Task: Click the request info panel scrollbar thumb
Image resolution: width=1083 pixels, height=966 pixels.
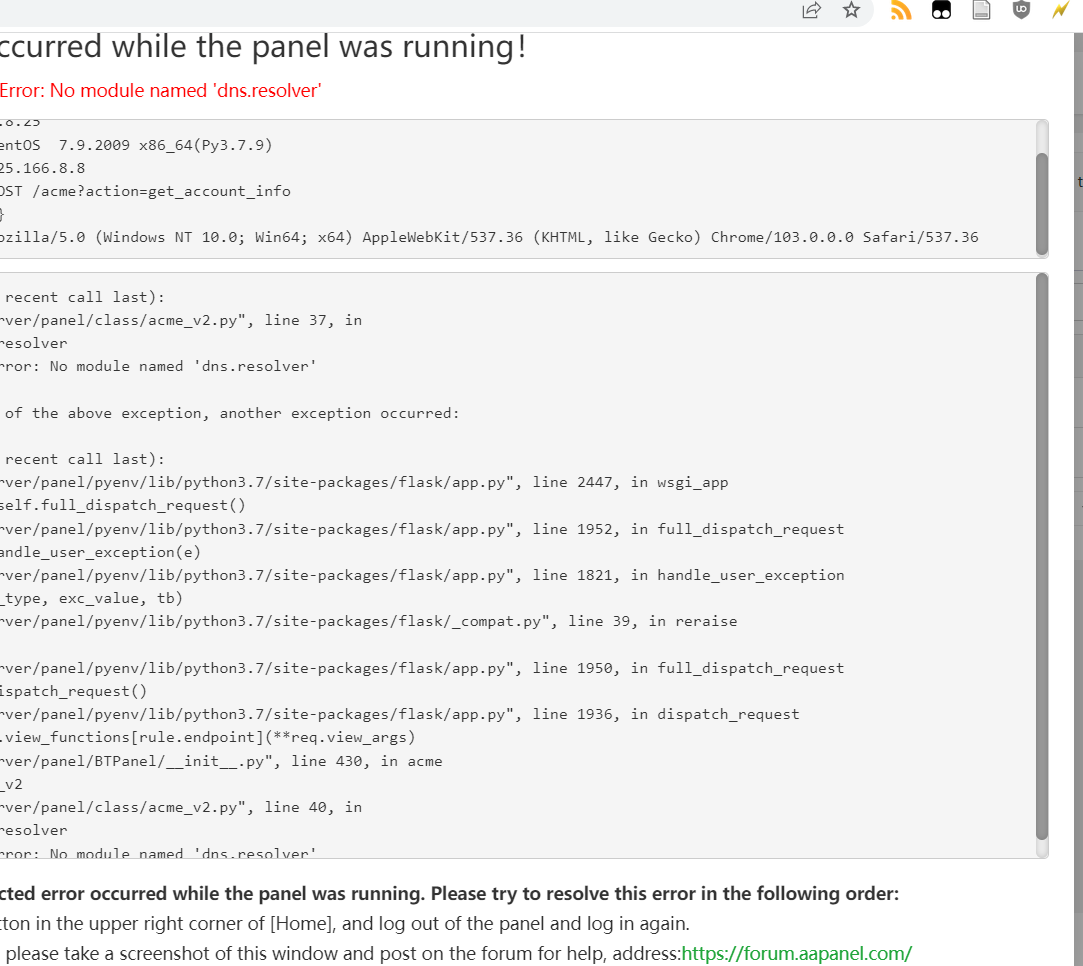Action: coord(1041,202)
